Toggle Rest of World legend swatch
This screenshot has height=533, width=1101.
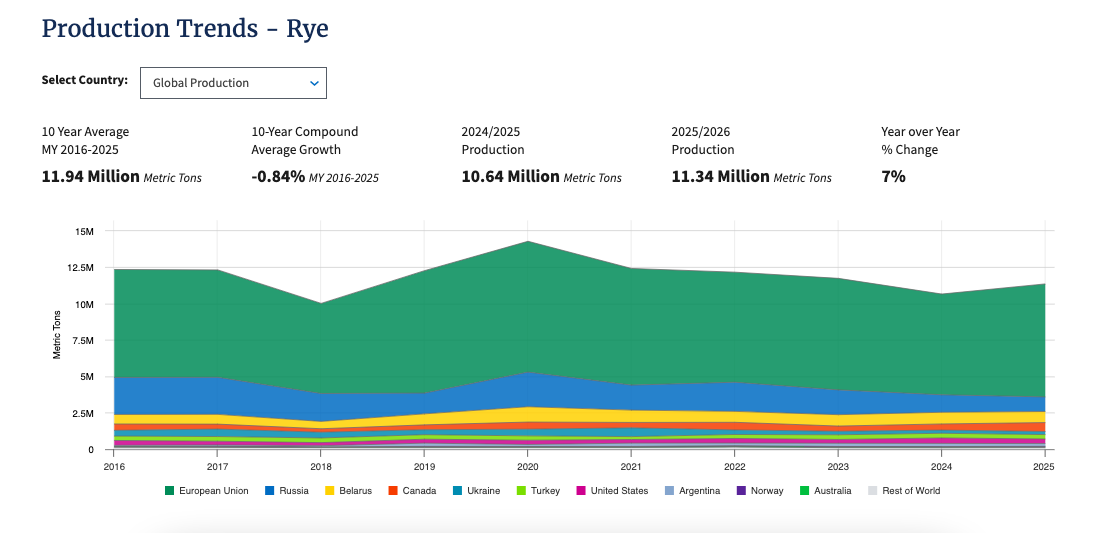click(873, 491)
